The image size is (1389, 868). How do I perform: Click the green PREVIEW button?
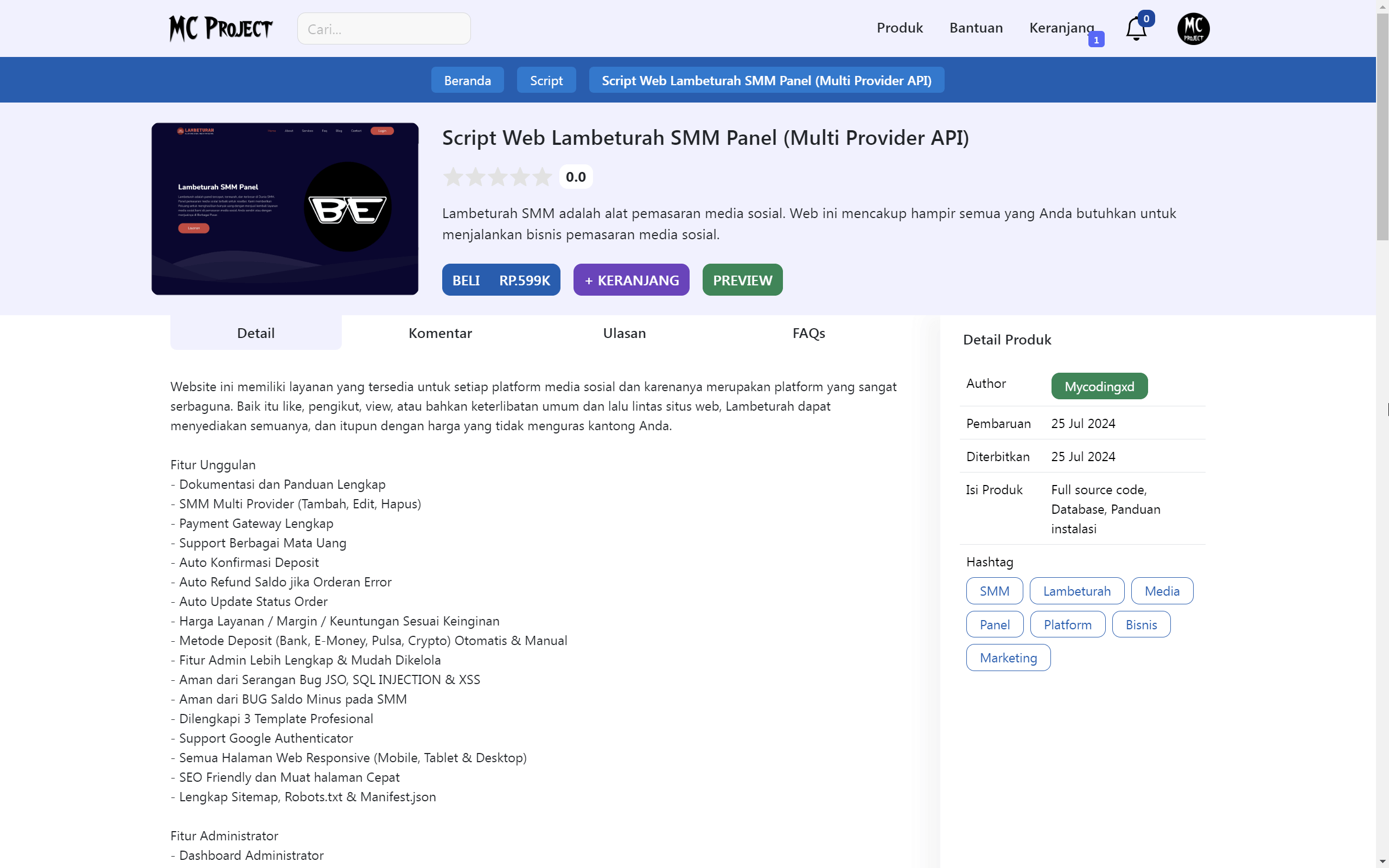pyautogui.click(x=742, y=280)
